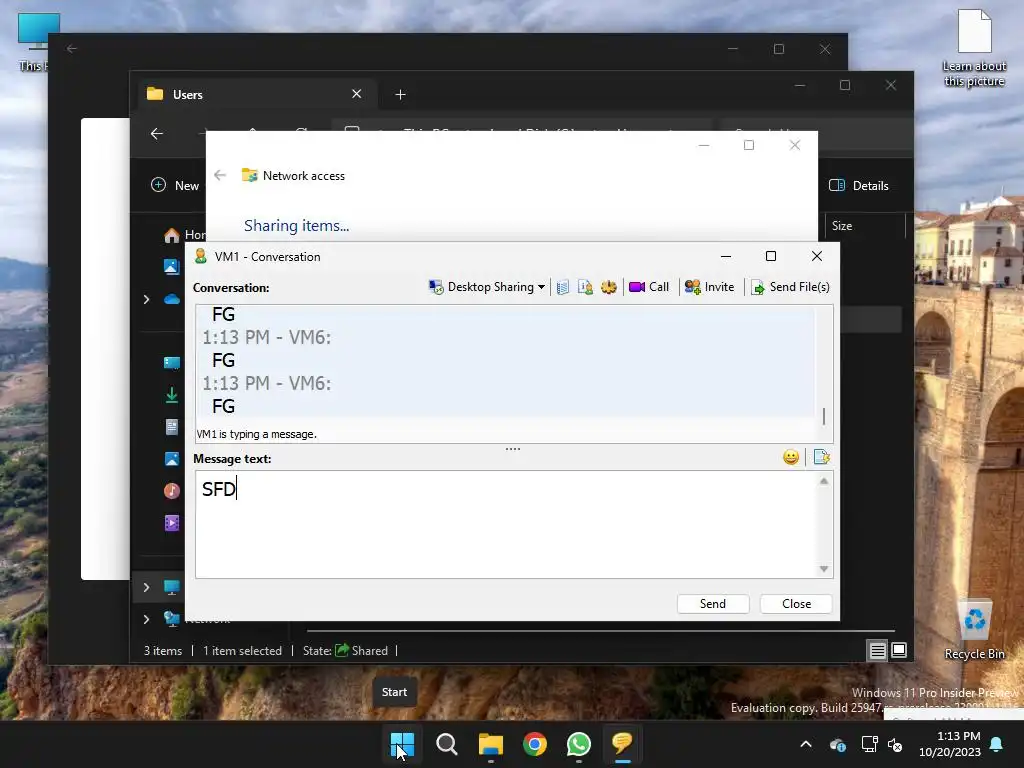The width and height of the screenshot is (1024, 768).
Task: Open Music icon in File Explorer sidebar
Action: pyautogui.click(x=172, y=491)
